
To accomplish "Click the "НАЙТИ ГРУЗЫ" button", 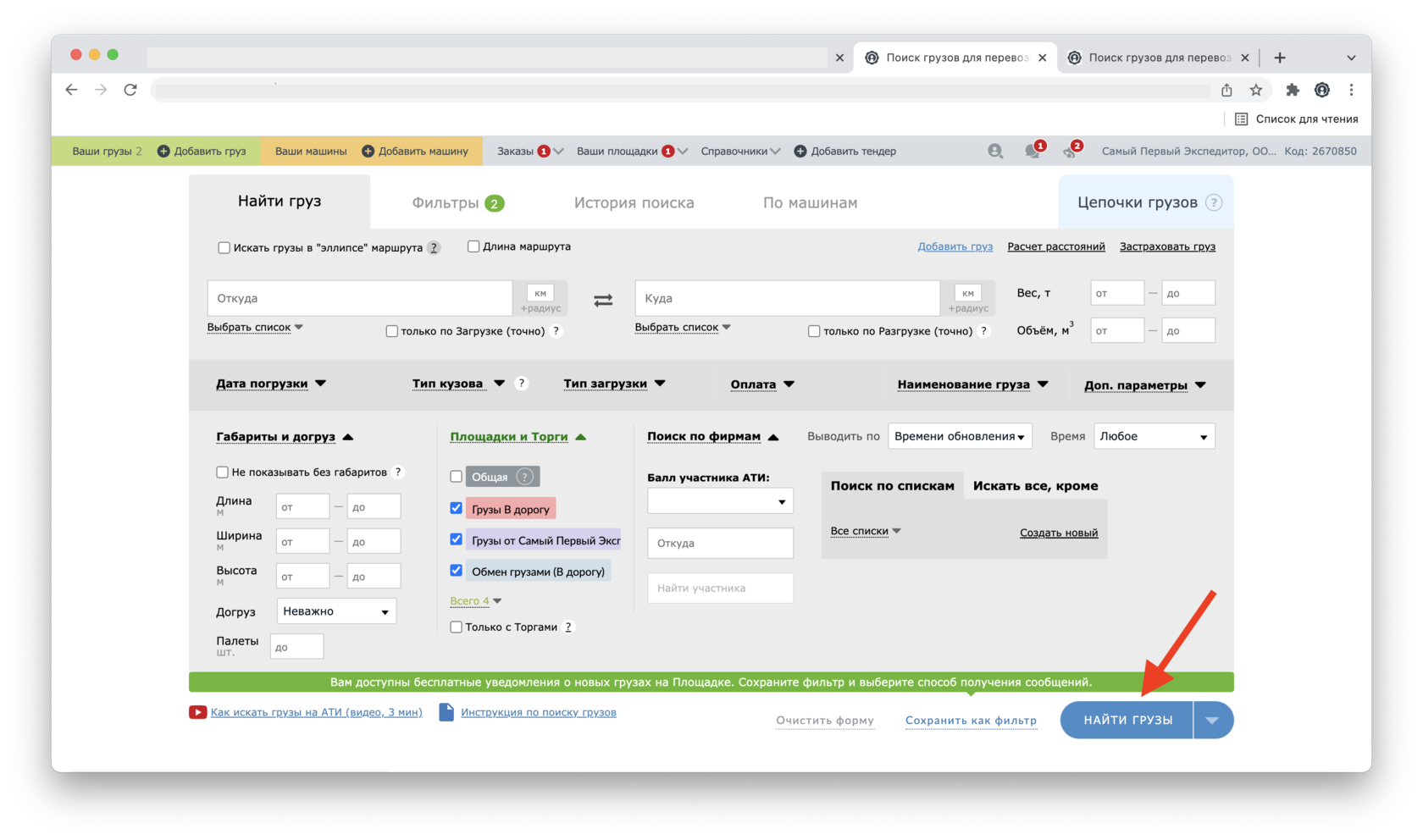I will [x=1127, y=720].
